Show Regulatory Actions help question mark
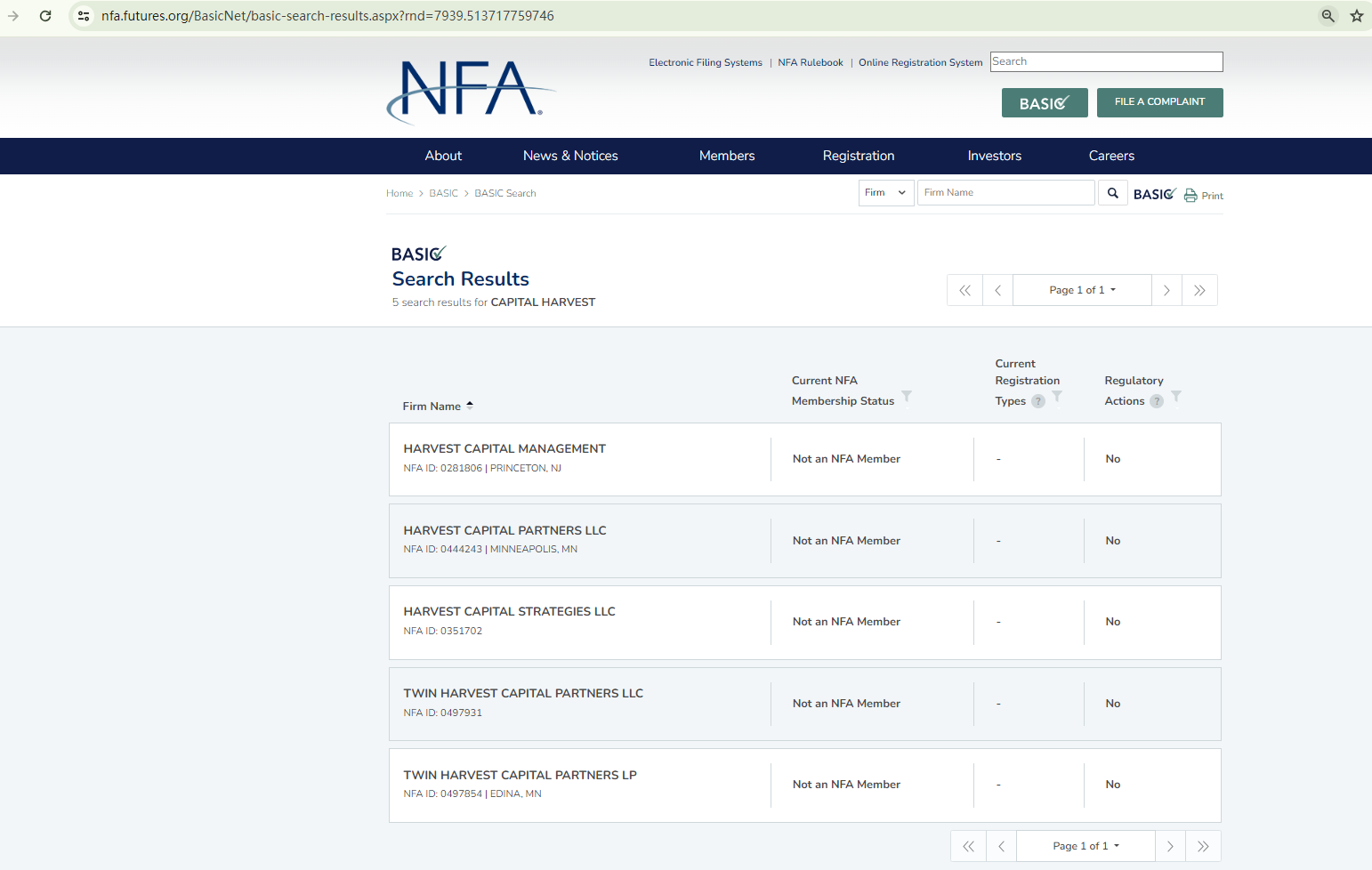 coord(1157,401)
